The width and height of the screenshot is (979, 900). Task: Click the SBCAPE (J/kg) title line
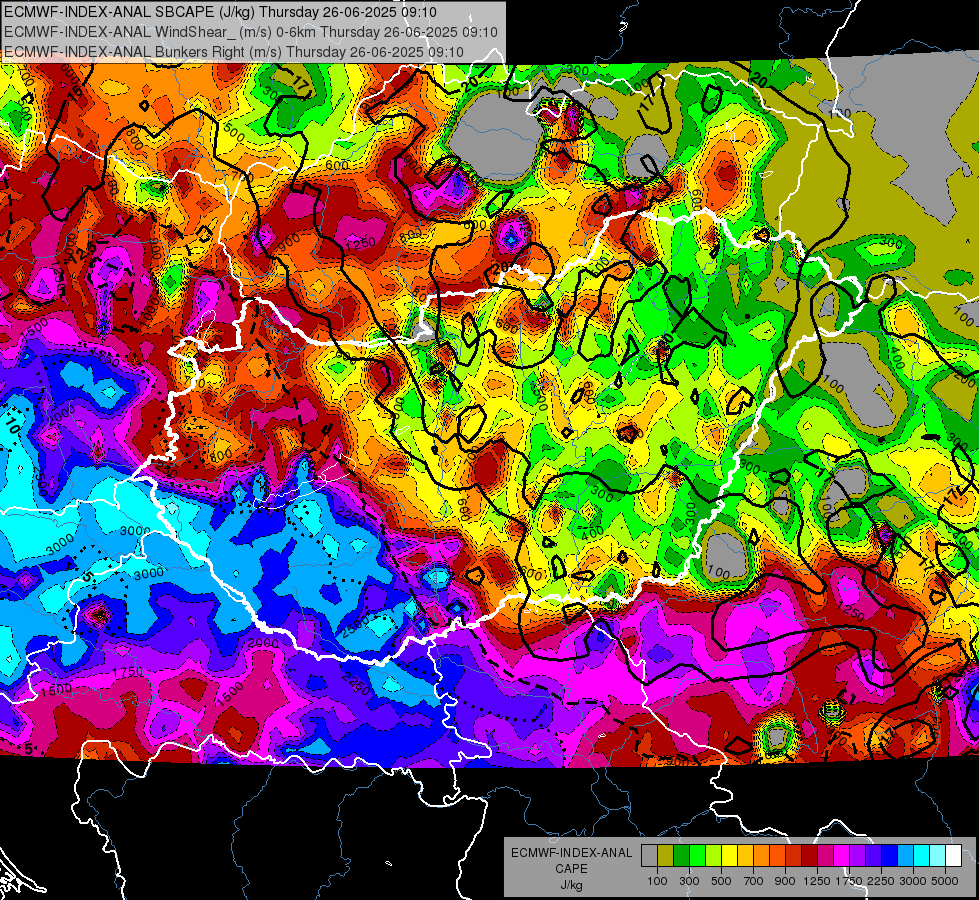click(x=220, y=12)
